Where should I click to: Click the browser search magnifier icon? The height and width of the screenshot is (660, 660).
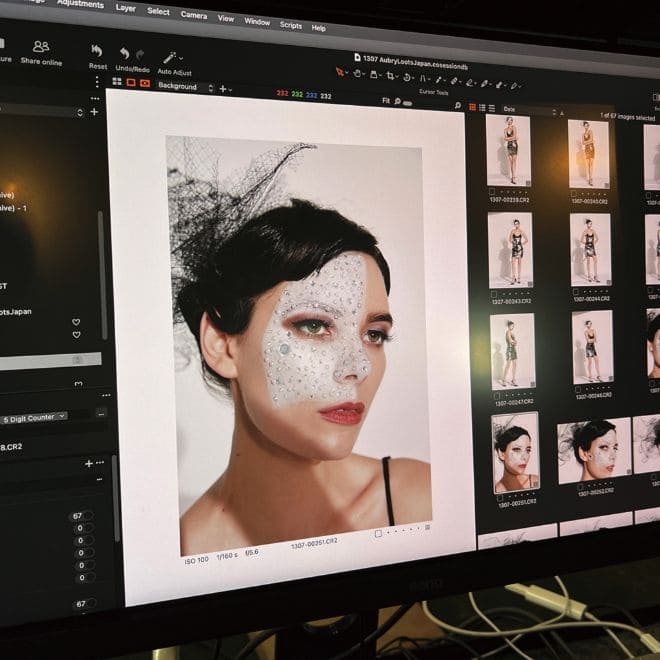458,106
